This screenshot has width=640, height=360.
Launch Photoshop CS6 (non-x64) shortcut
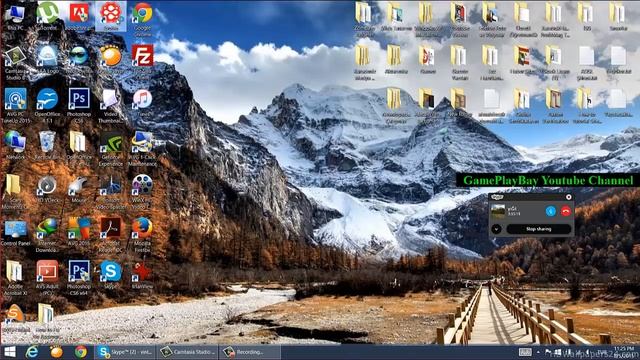79,105
